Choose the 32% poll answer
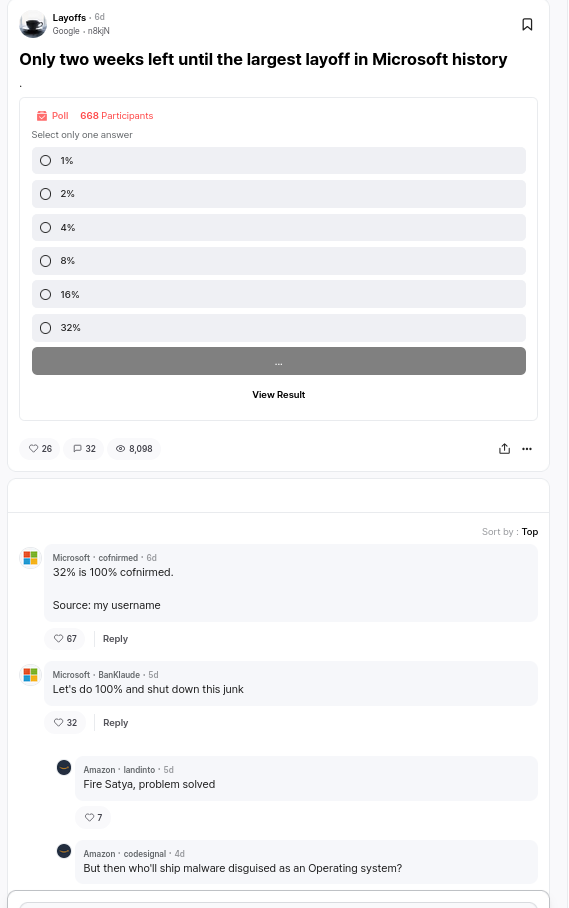The height and width of the screenshot is (908, 569). click(x=278, y=328)
